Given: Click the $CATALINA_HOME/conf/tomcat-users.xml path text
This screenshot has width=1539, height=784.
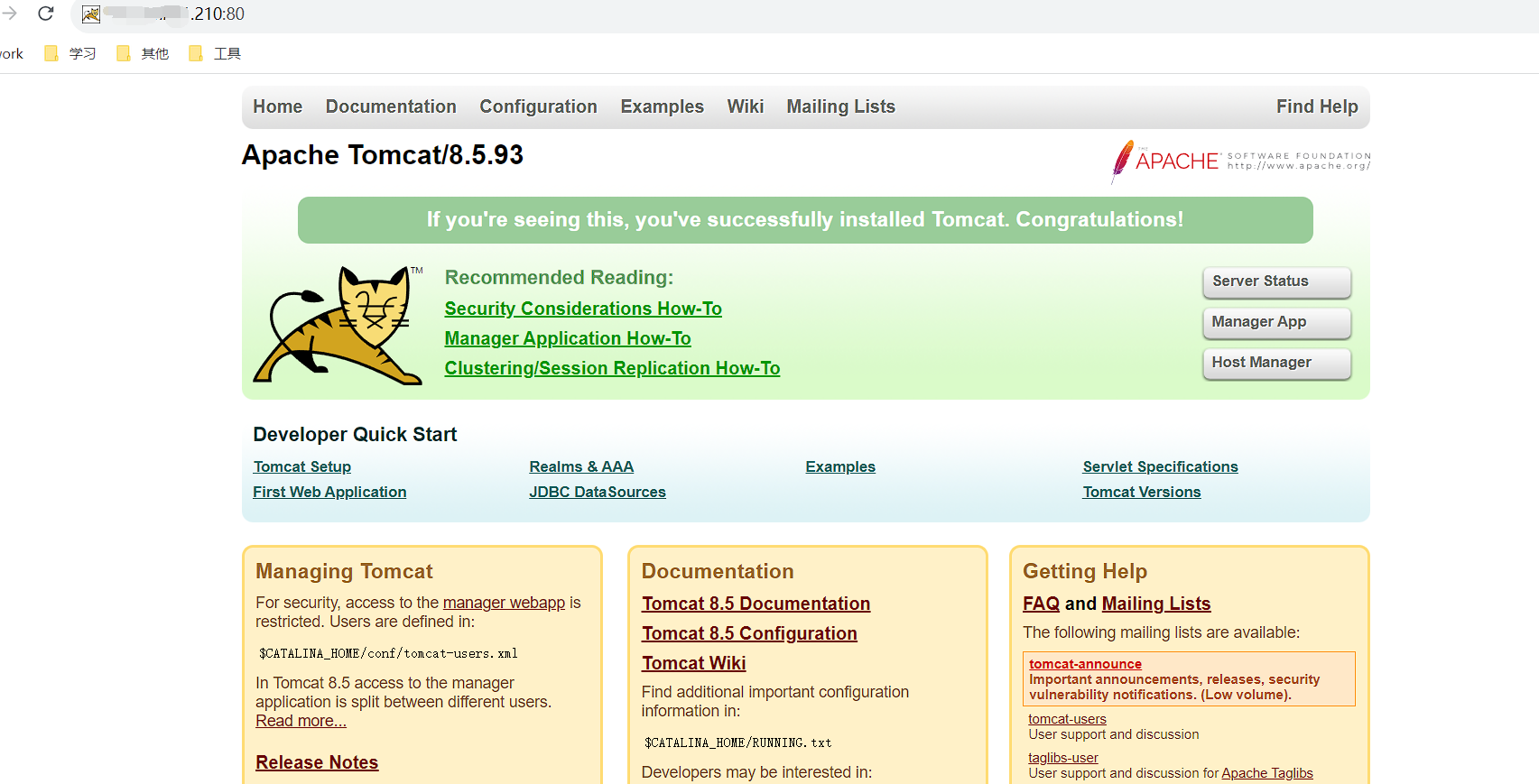Looking at the screenshot, I should point(388,653).
